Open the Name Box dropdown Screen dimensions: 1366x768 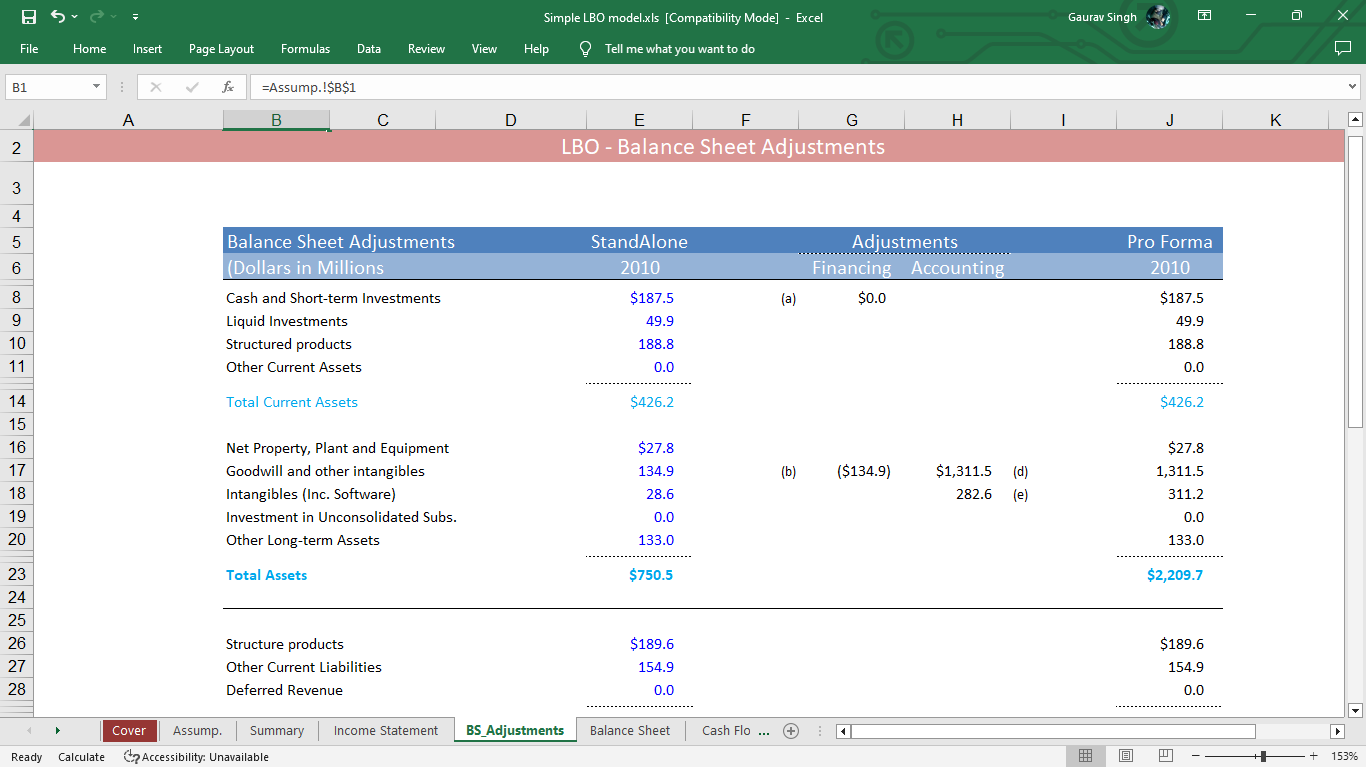click(98, 86)
